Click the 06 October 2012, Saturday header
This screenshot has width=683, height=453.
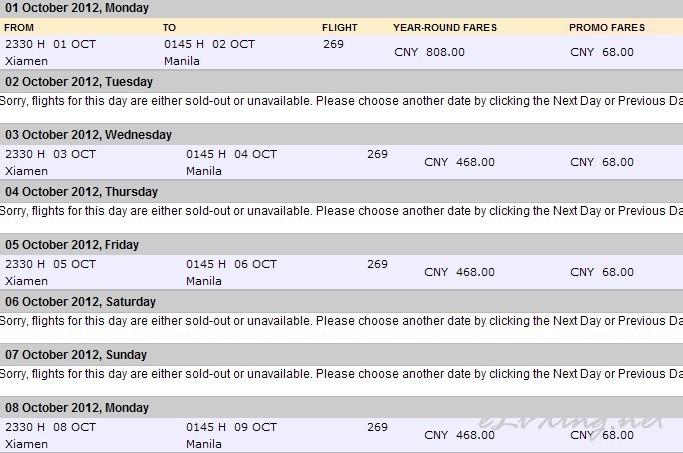80,302
